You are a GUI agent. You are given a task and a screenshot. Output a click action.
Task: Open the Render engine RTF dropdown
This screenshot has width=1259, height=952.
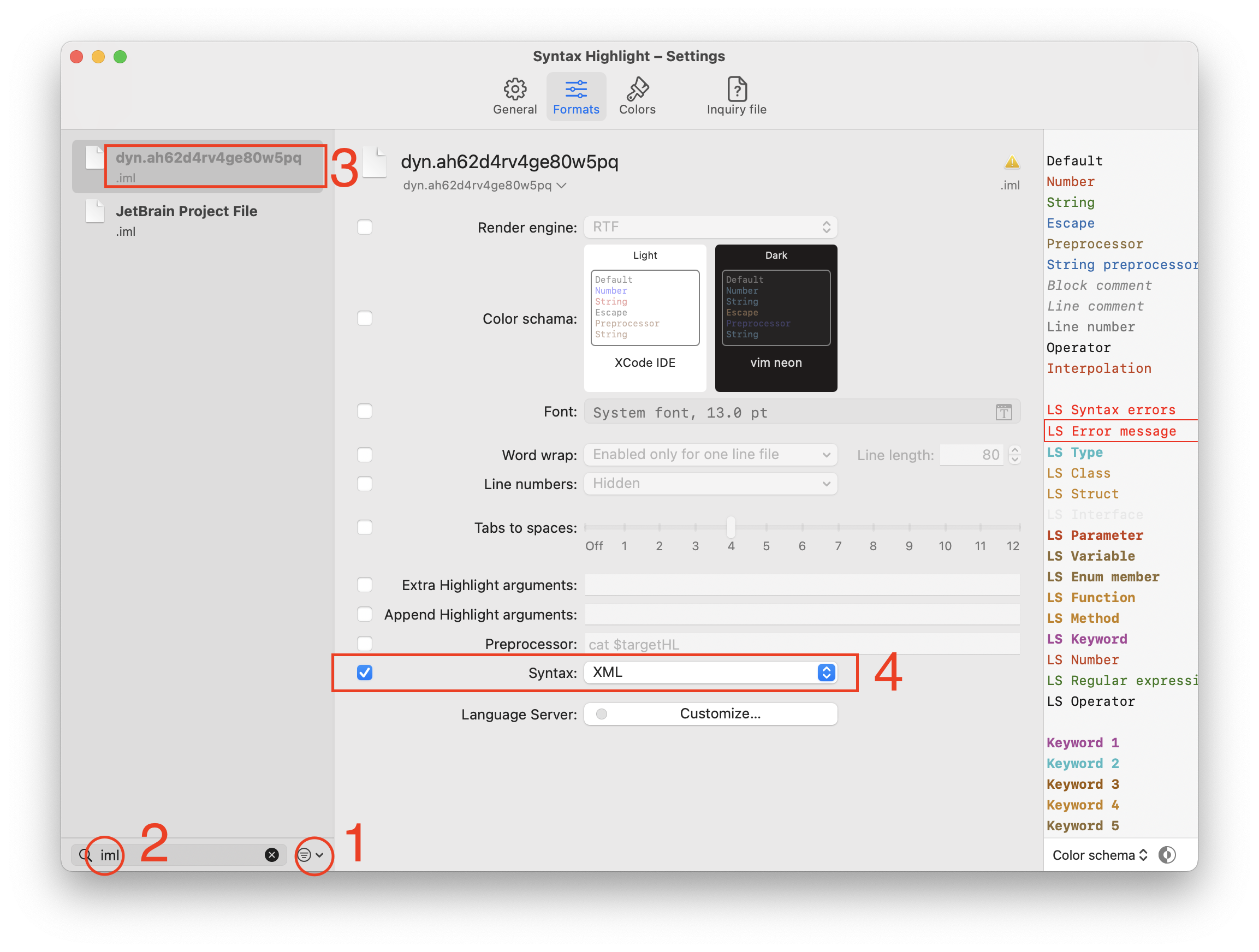pyautogui.click(x=710, y=227)
